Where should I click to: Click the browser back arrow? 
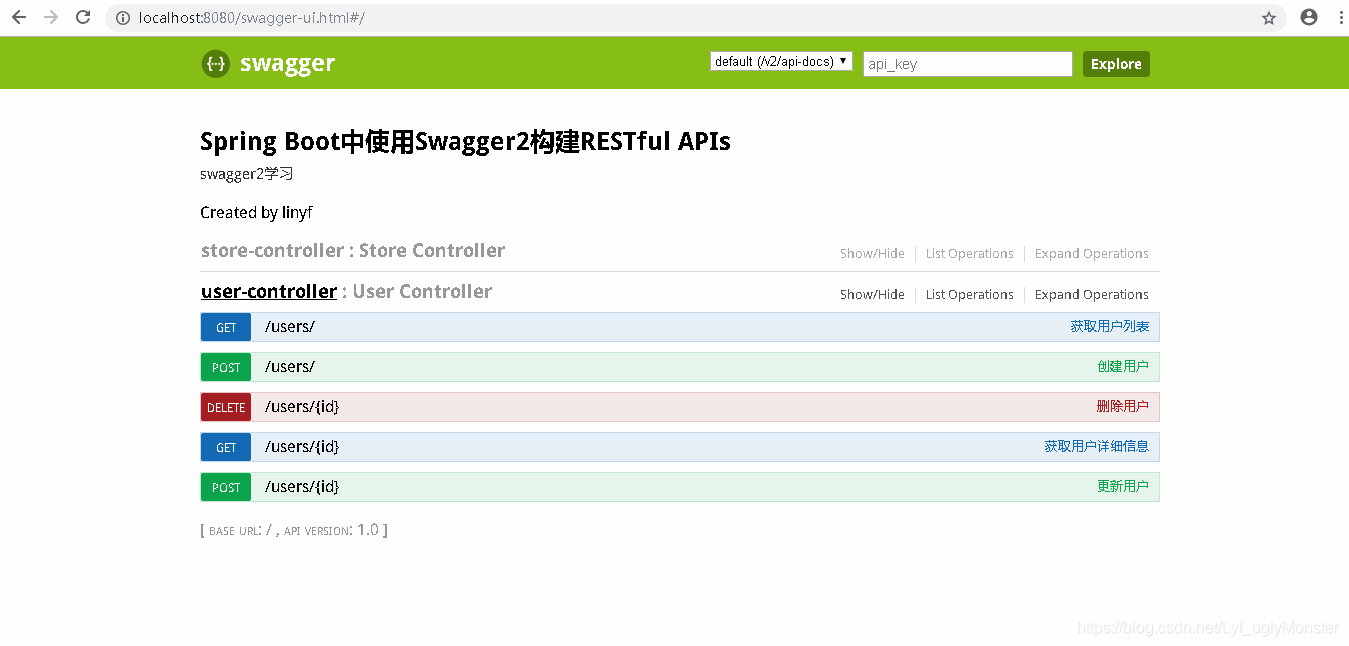click(19, 17)
